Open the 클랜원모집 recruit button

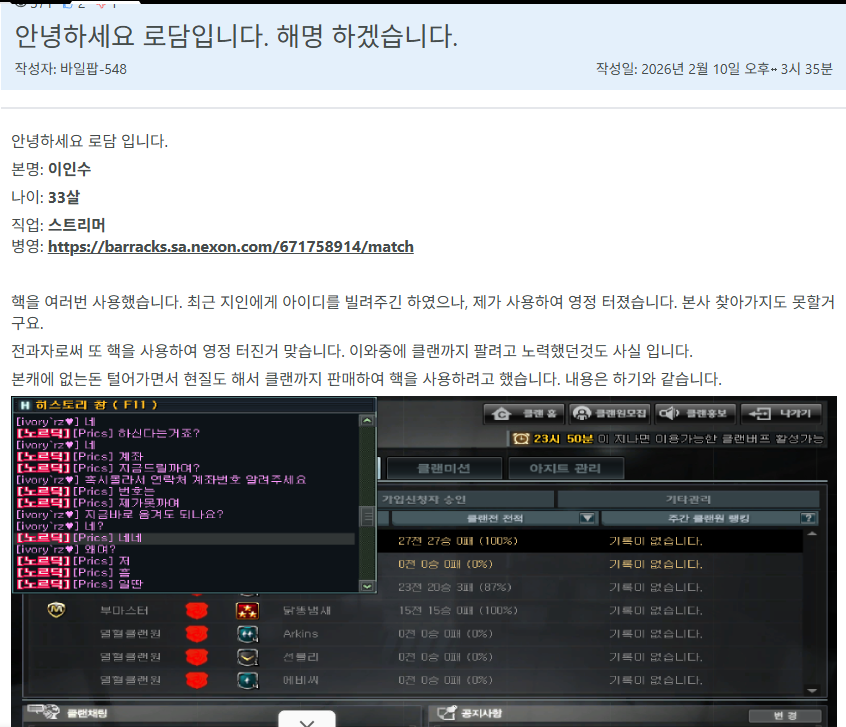608,413
